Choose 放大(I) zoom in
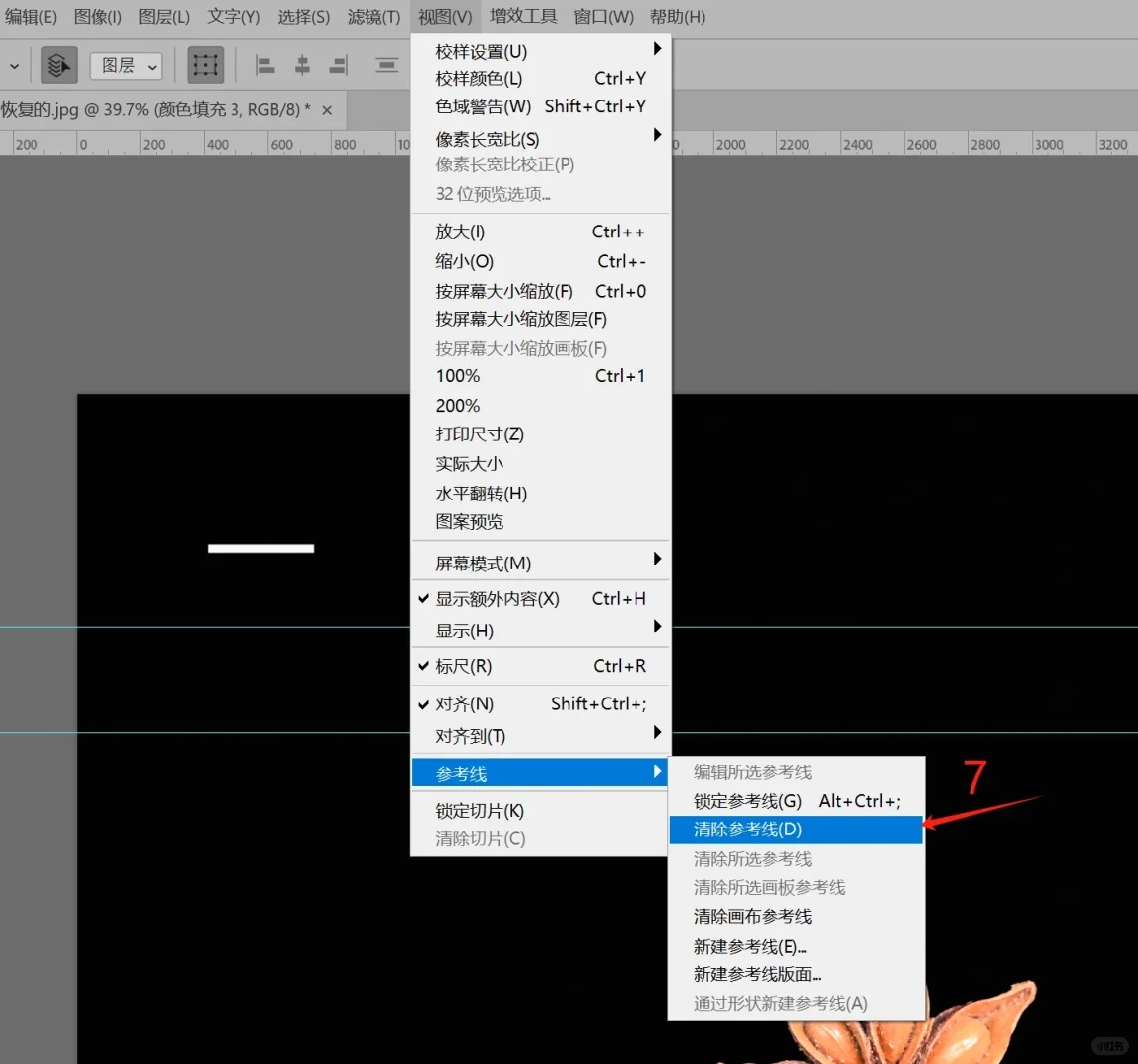 541,232
